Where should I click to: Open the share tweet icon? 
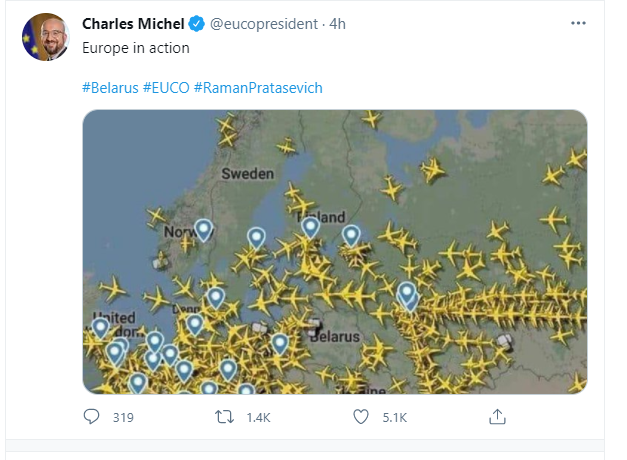[497, 416]
